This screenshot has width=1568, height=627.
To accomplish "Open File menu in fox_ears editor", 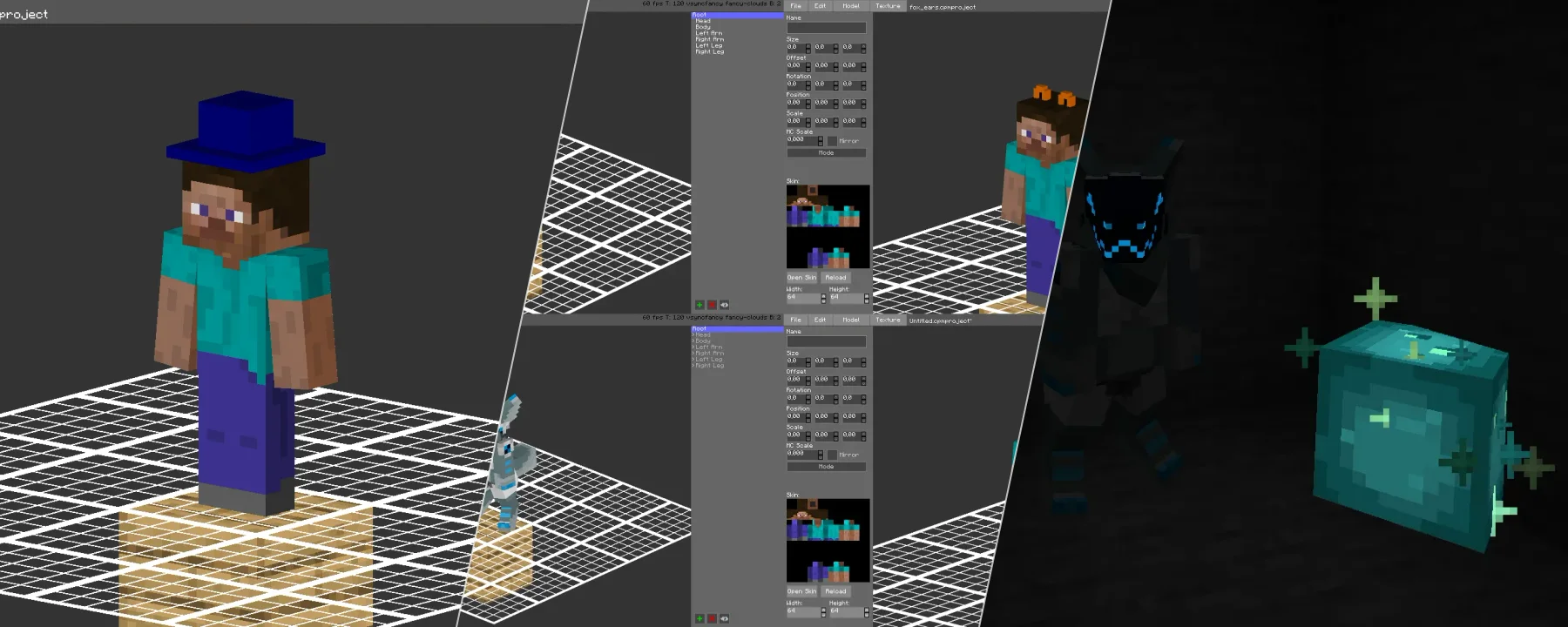I will coord(795,6).
